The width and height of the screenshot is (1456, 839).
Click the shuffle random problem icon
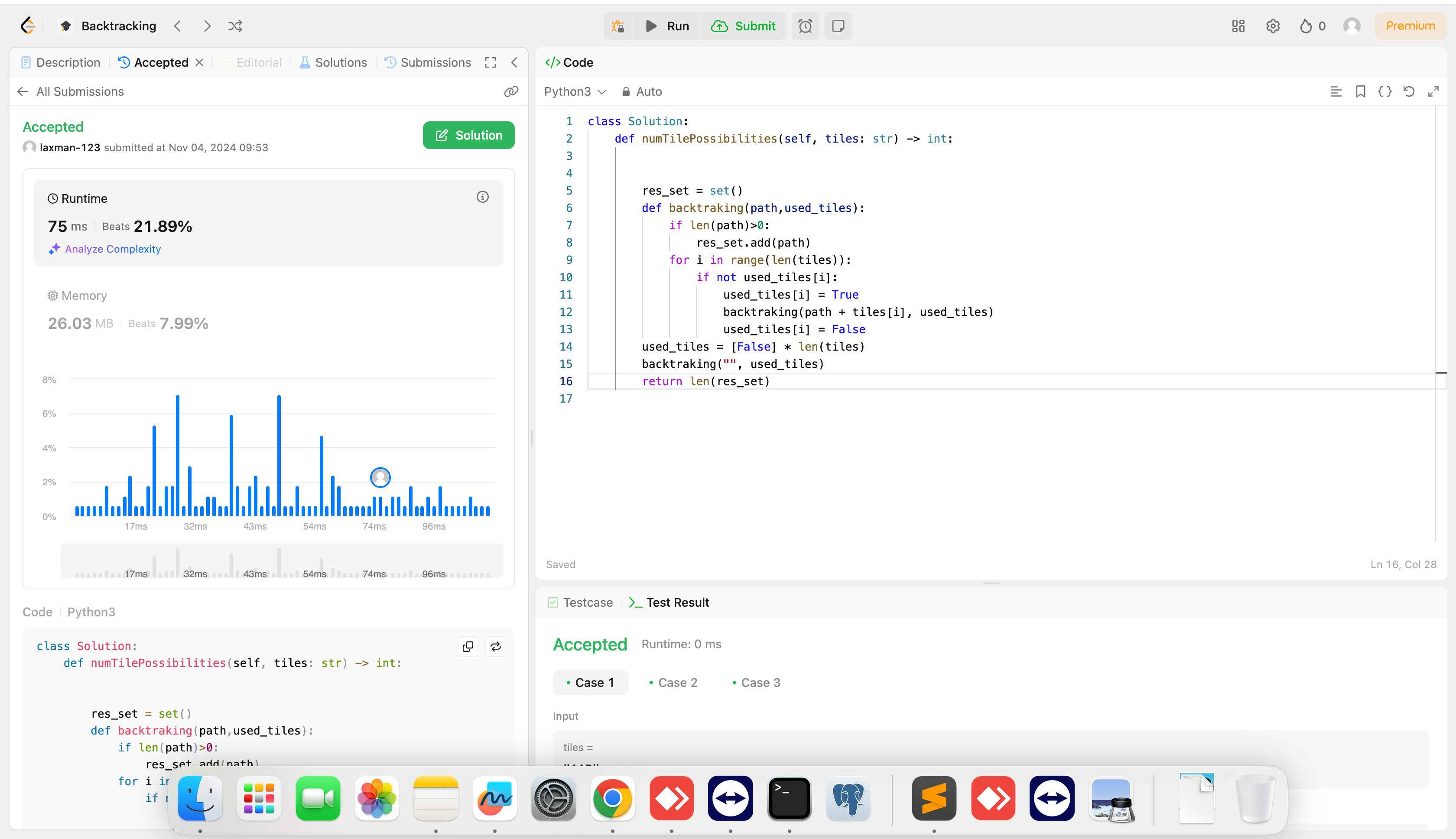pyautogui.click(x=235, y=26)
